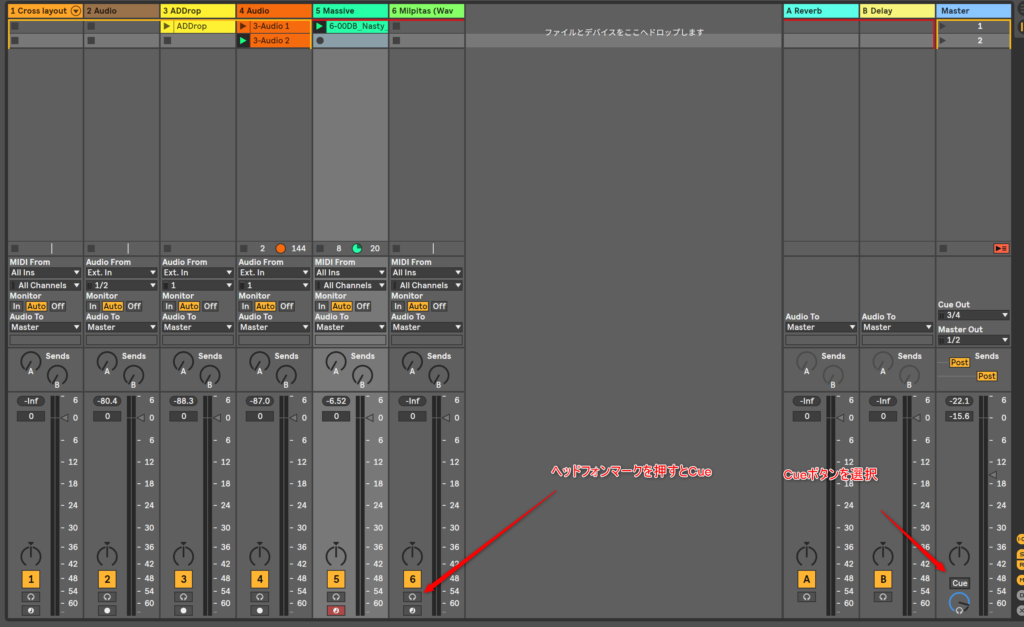Expand Audio From Ext. In on 2 Audio
Viewport: 1024px width, 627px height.
click(x=121, y=272)
